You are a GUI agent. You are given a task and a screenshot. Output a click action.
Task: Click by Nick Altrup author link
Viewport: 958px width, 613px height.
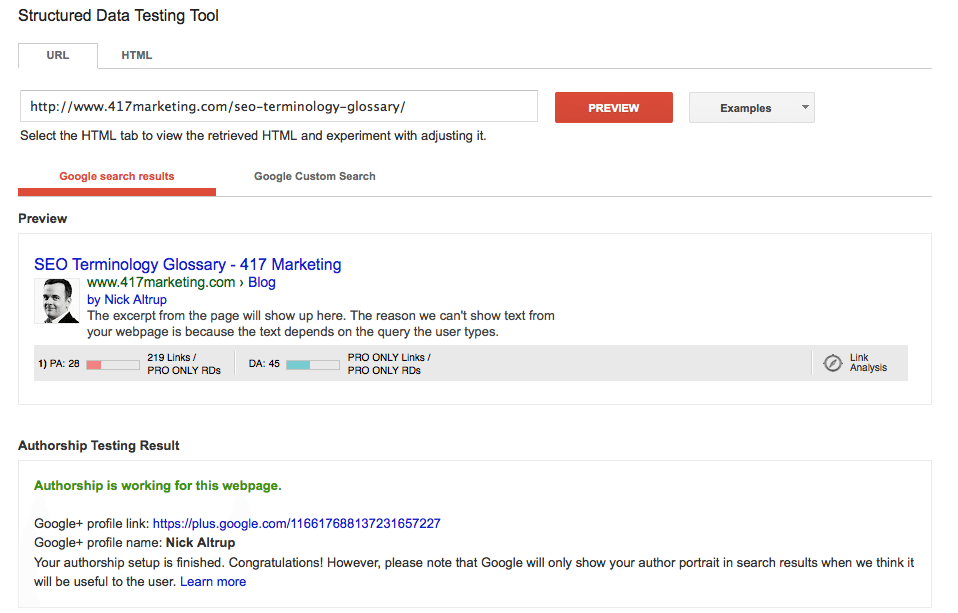coord(126,299)
